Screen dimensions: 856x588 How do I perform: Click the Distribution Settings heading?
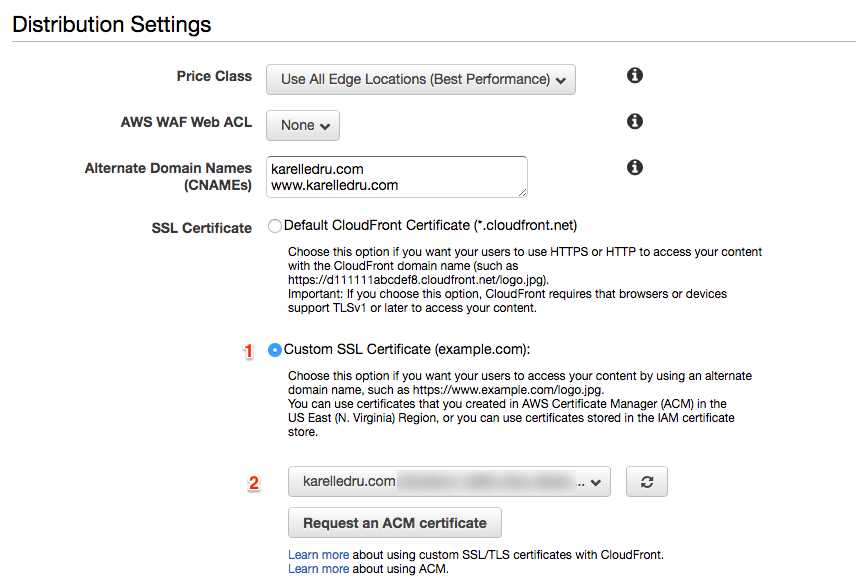pos(111,24)
